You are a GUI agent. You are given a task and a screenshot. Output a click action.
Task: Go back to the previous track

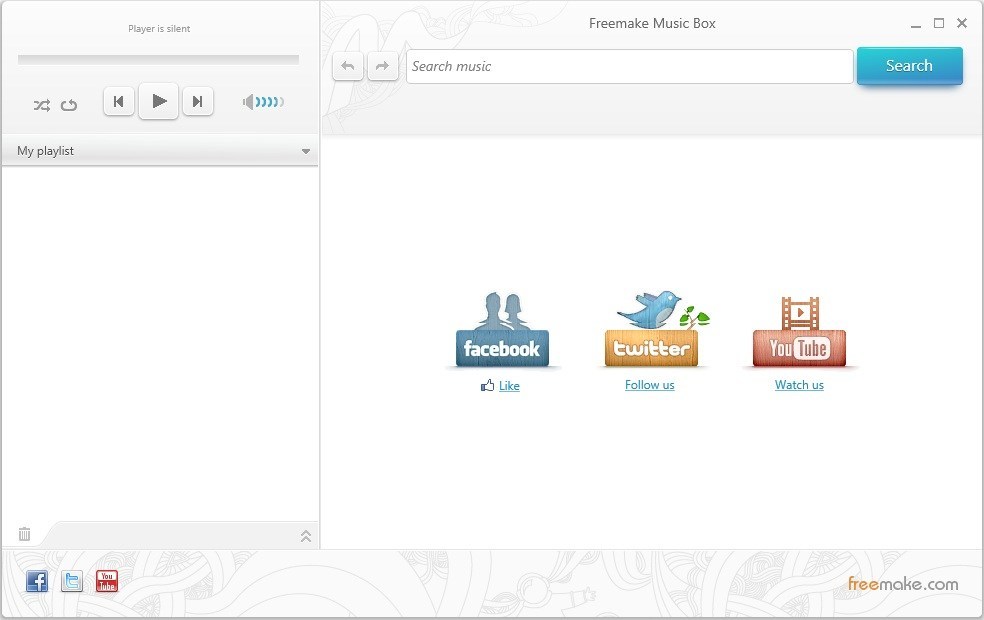[x=118, y=101]
